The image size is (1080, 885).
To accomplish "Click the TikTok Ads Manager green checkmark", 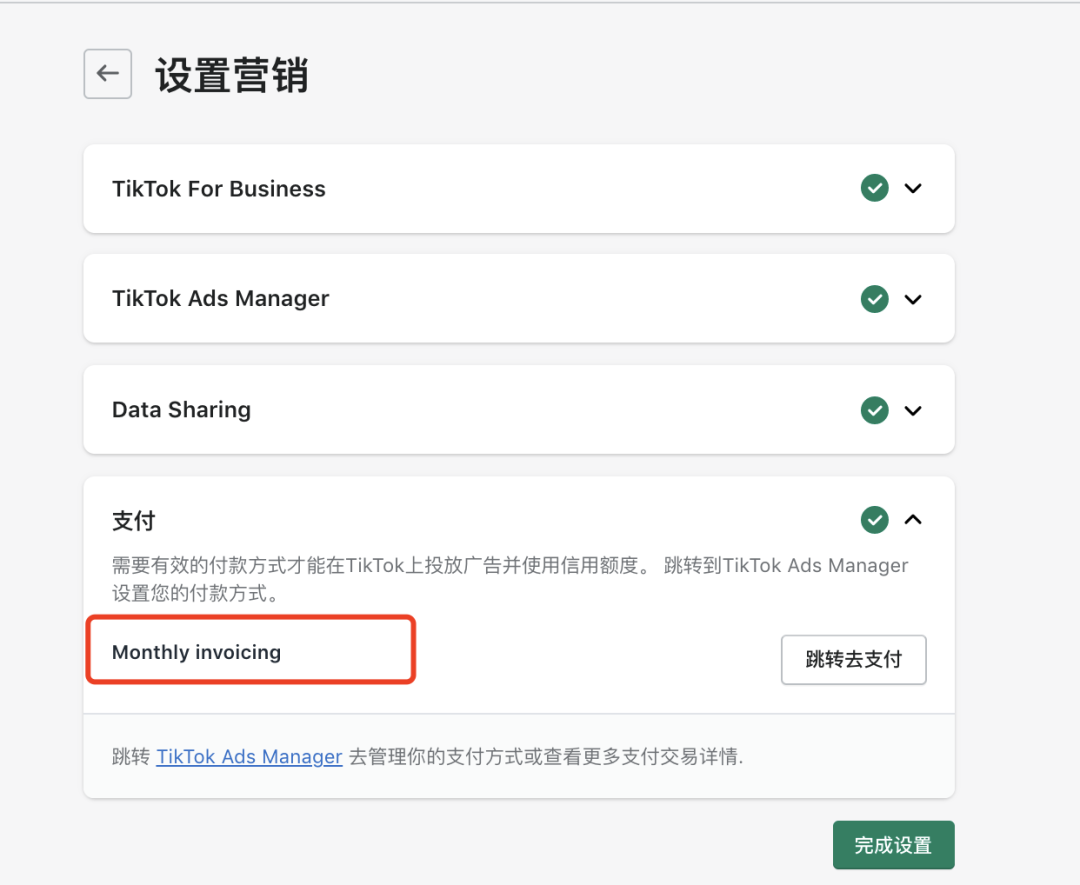I will click(874, 299).
